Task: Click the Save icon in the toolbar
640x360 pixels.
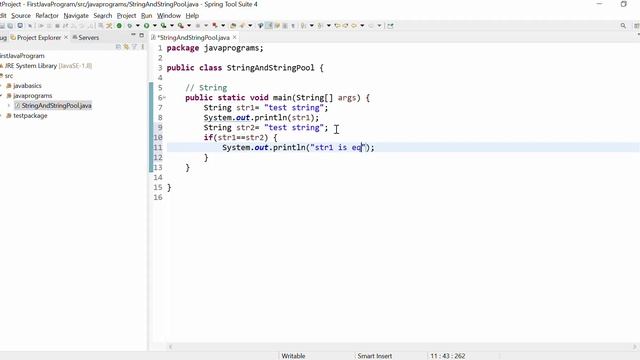Action: [x=2, y=26]
